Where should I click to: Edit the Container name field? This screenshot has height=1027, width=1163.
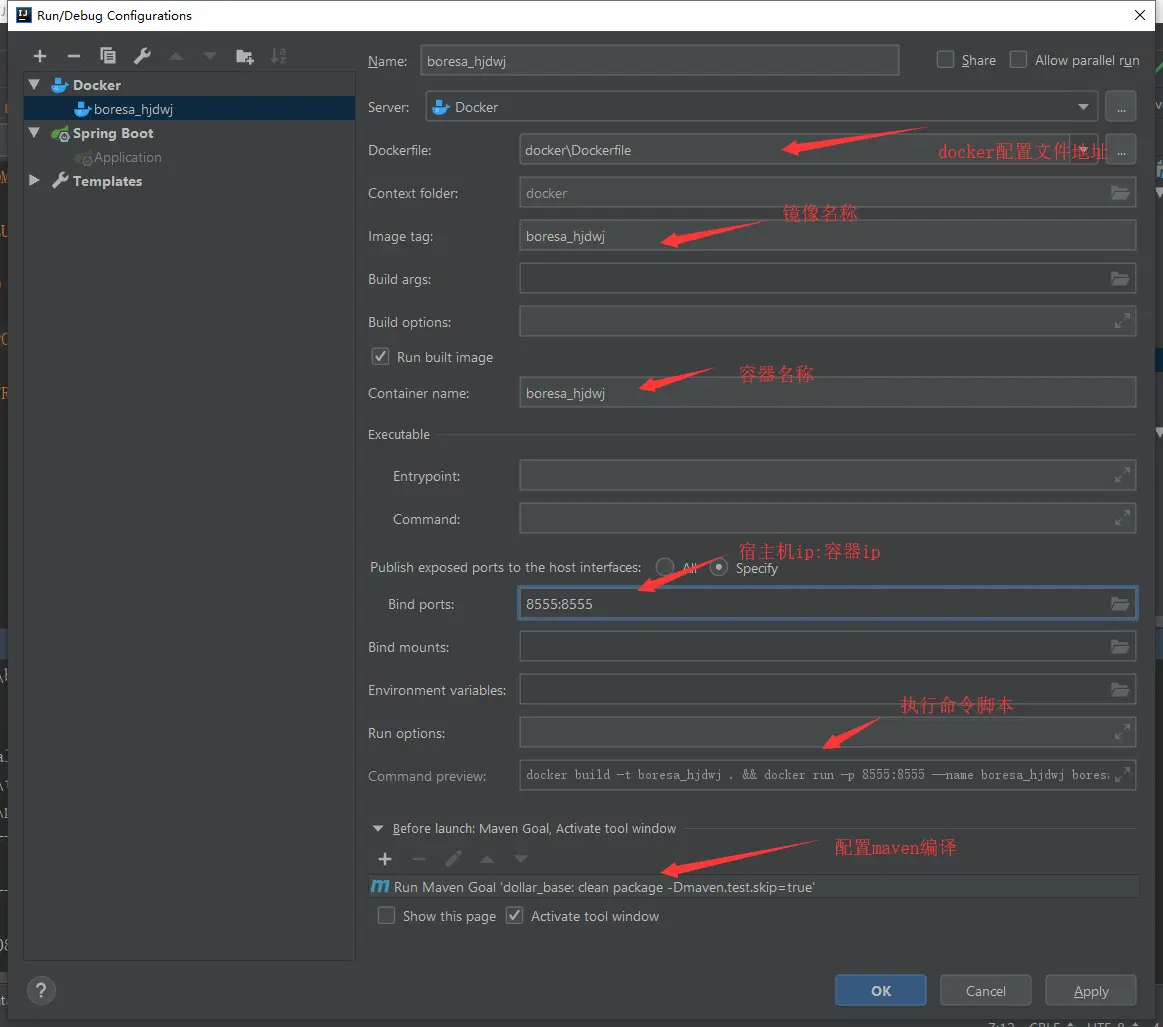pyautogui.click(x=827, y=392)
